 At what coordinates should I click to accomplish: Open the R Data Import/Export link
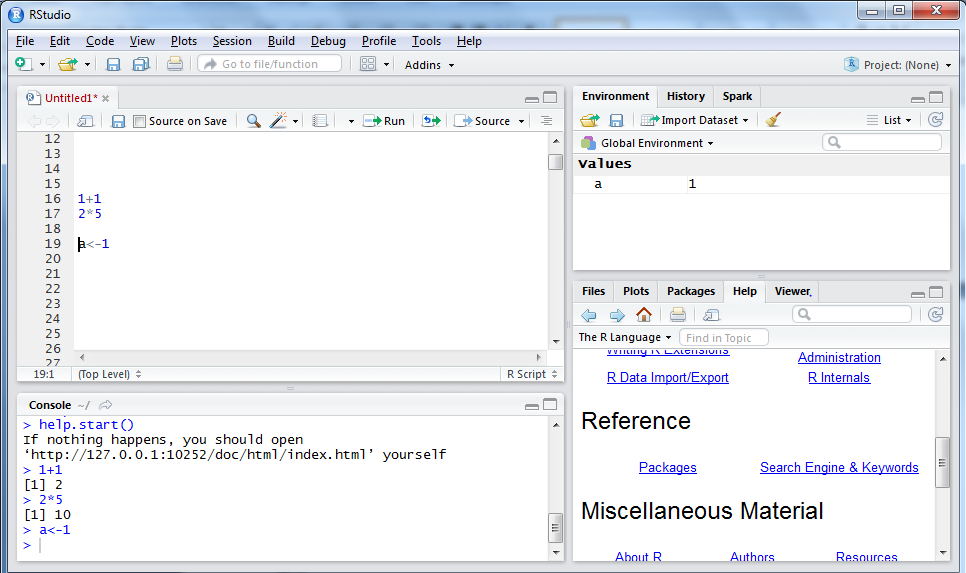[x=667, y=378]
